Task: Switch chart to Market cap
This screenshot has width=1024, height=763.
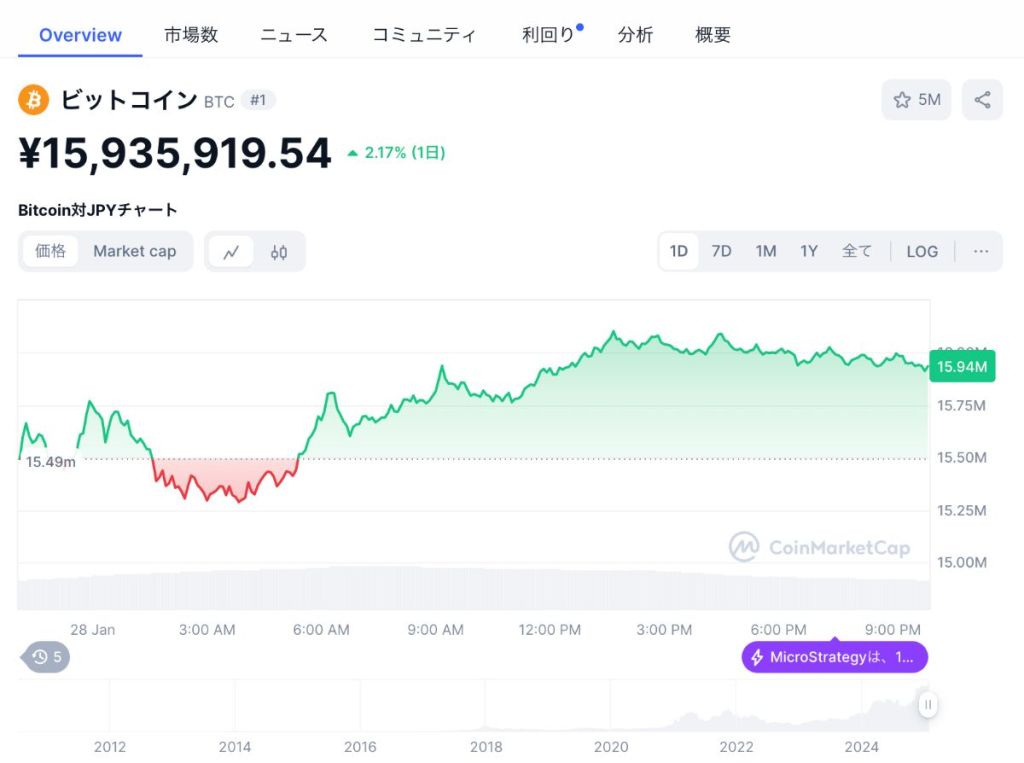Action: (134, 252)
